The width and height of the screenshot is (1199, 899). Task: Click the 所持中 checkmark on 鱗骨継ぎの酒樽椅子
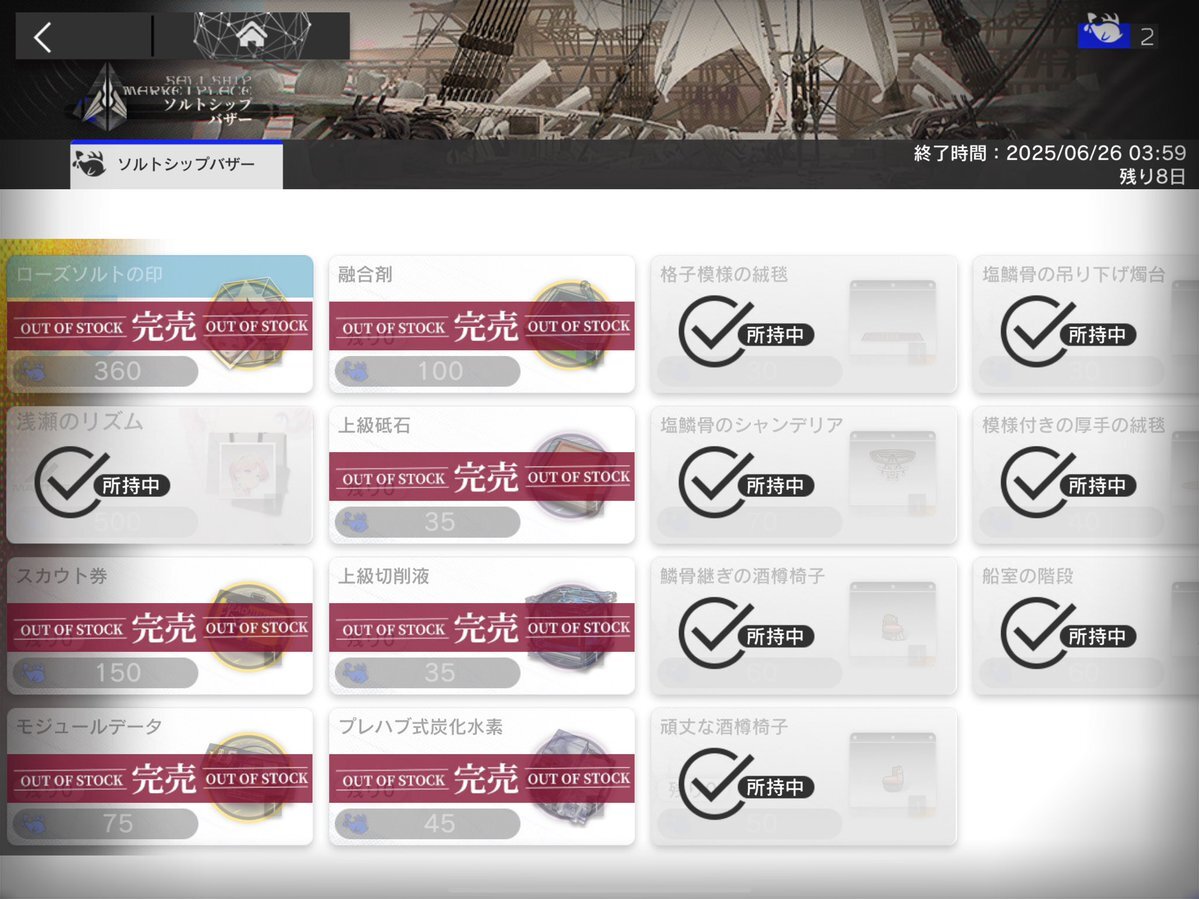point(746,633)
